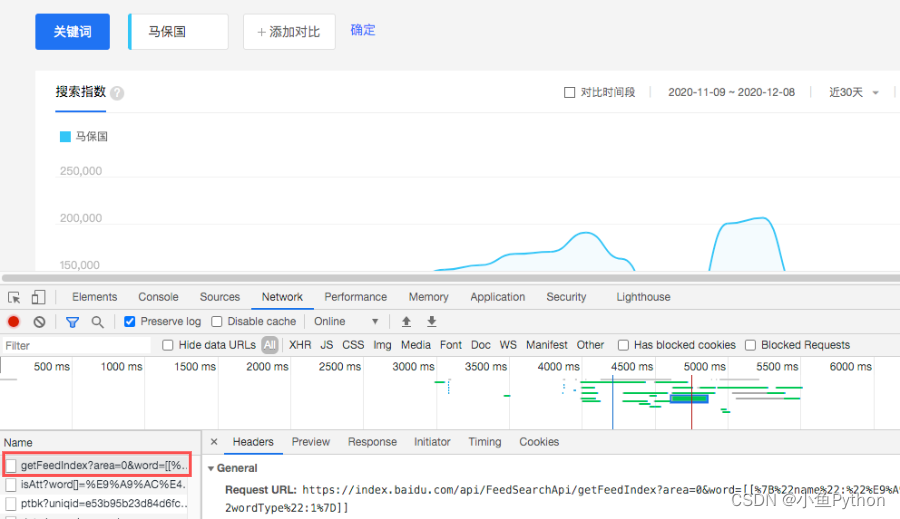
Task: Click the blue 马保国 legend swatch
Action: coord(65,137)
